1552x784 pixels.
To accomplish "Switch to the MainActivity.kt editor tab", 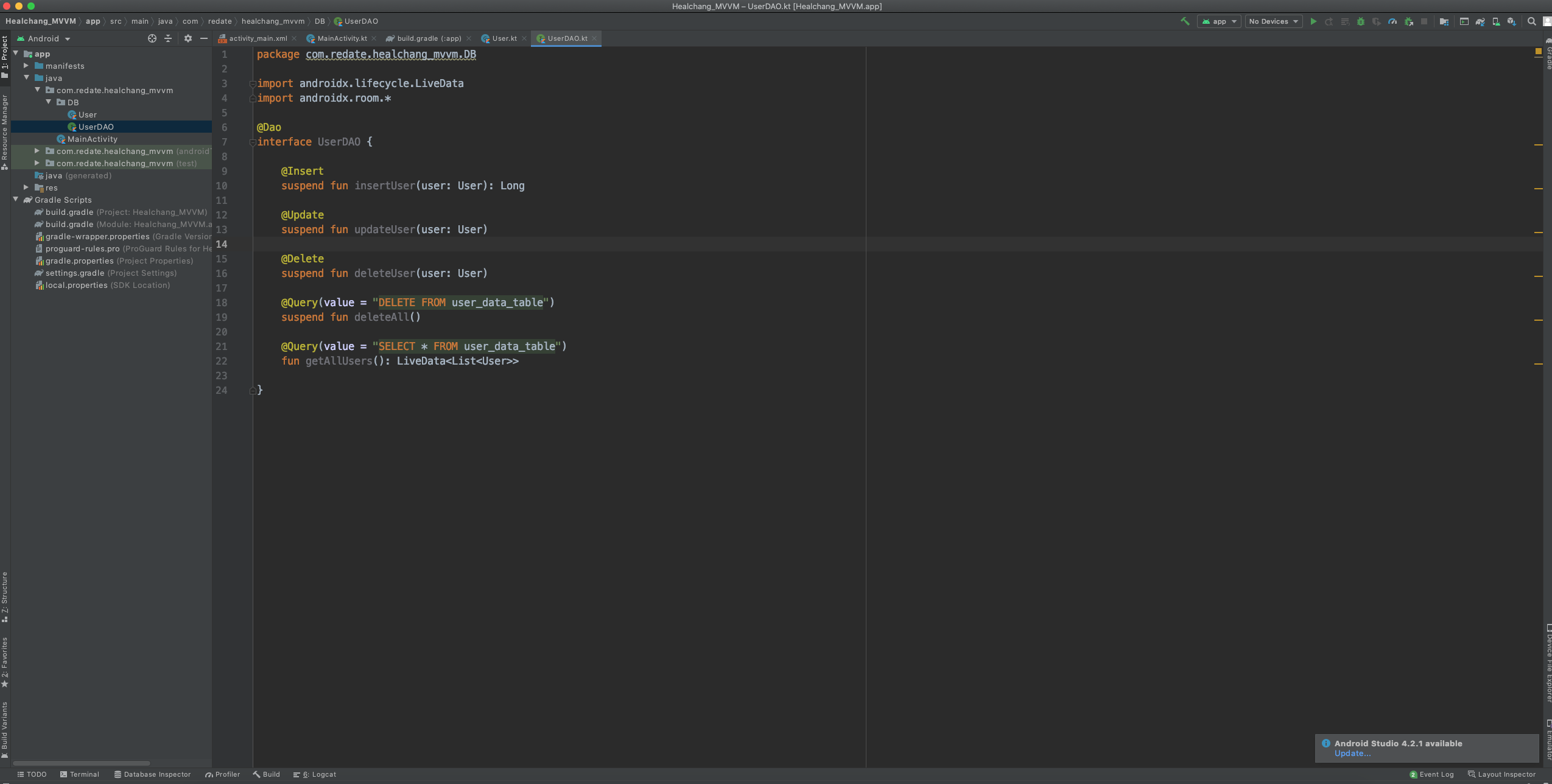I will [x=342, y=38].
